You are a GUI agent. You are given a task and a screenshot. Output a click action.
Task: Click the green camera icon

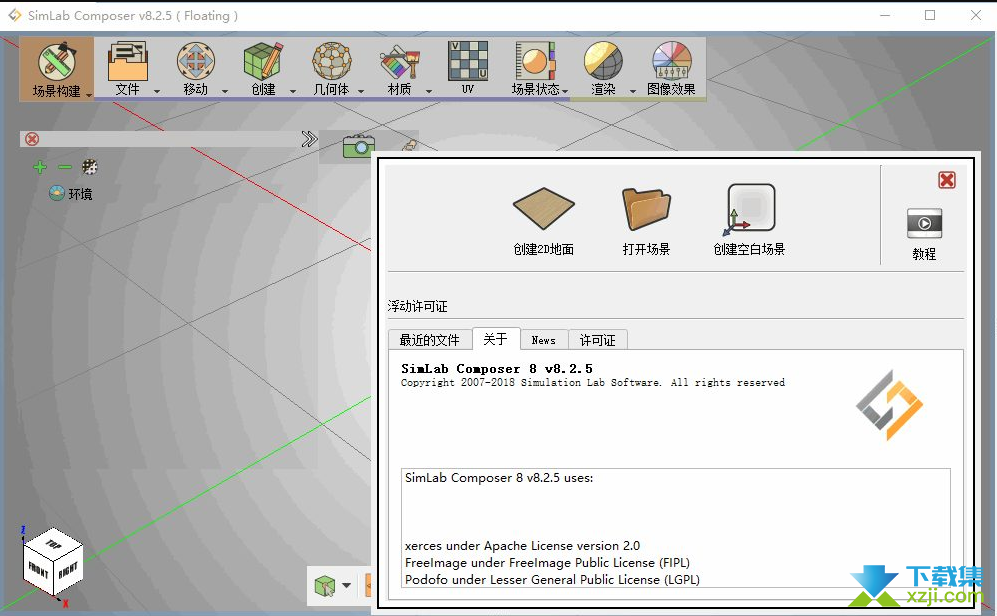pos(359,146)
